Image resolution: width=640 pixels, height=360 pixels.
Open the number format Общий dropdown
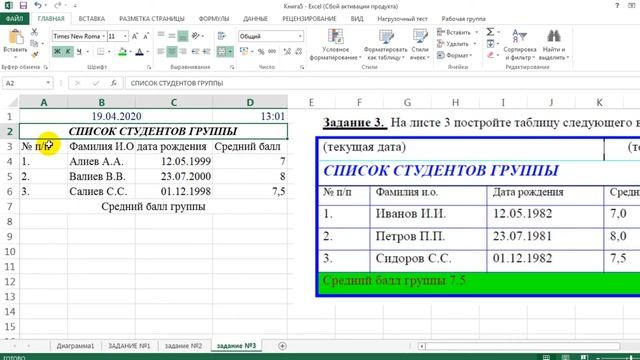[300, 36]
